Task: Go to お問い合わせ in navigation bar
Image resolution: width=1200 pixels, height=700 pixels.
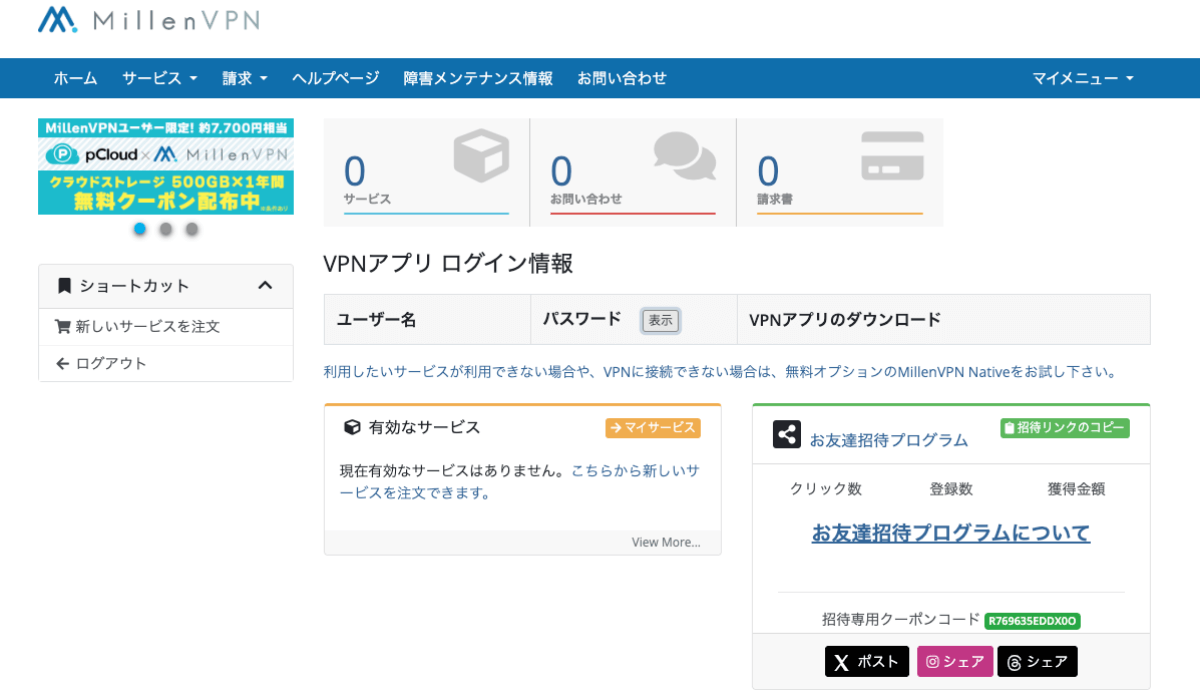Action: (622, 78)
